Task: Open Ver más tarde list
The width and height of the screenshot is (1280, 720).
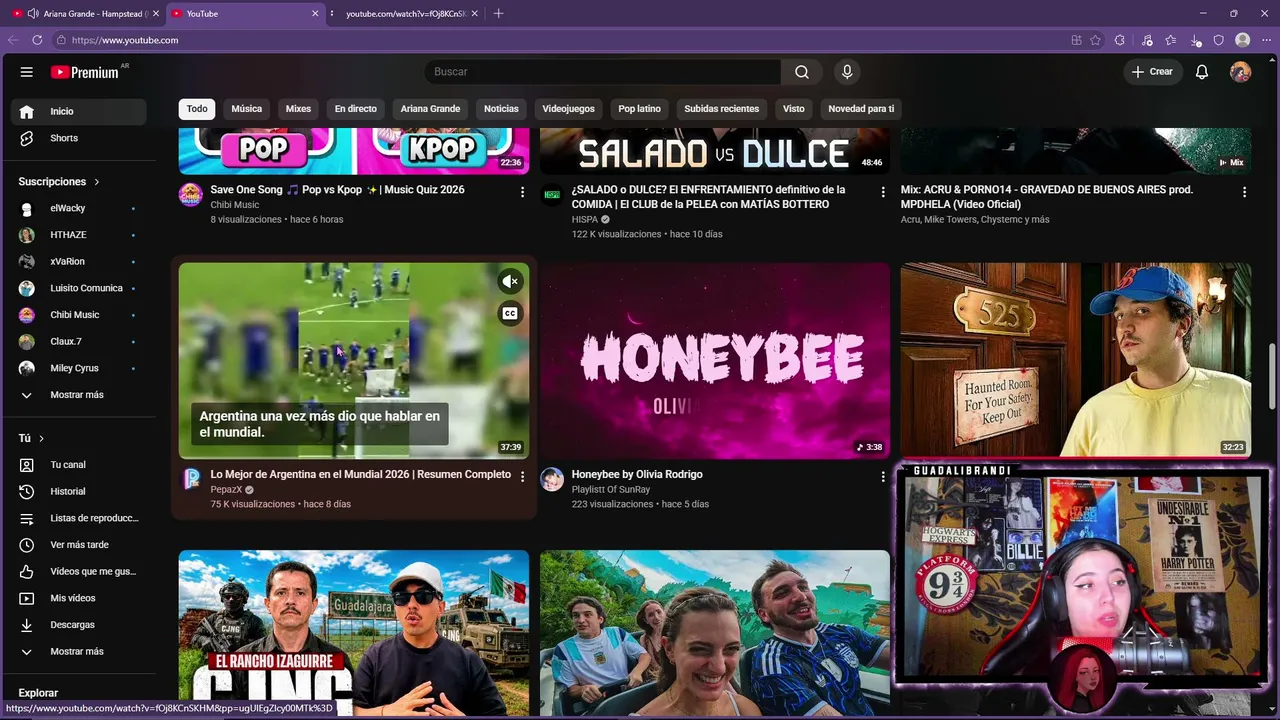Action: click(x=78, y=545)
